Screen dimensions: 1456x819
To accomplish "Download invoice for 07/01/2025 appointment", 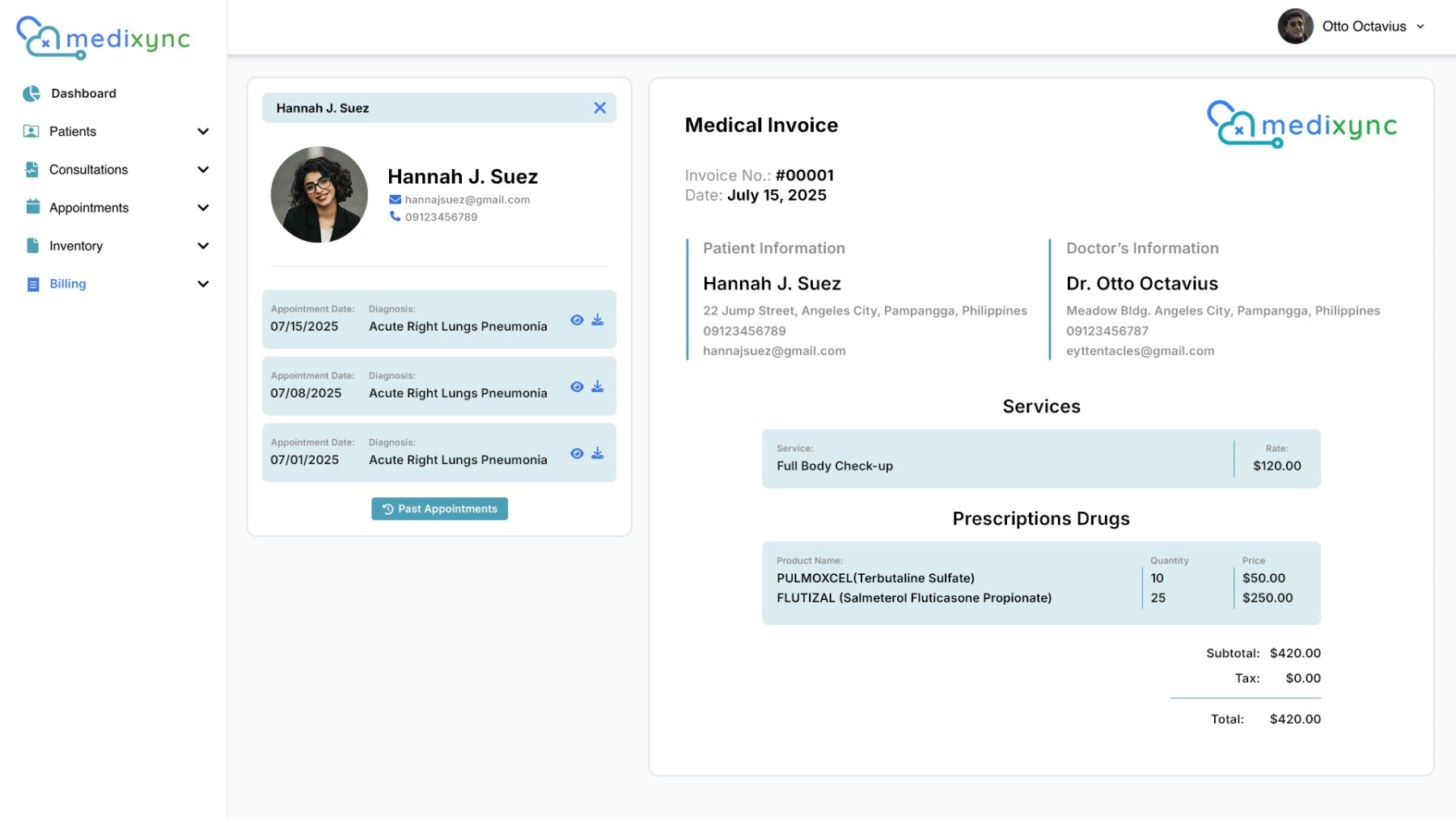I will click(x=598, y=454).
